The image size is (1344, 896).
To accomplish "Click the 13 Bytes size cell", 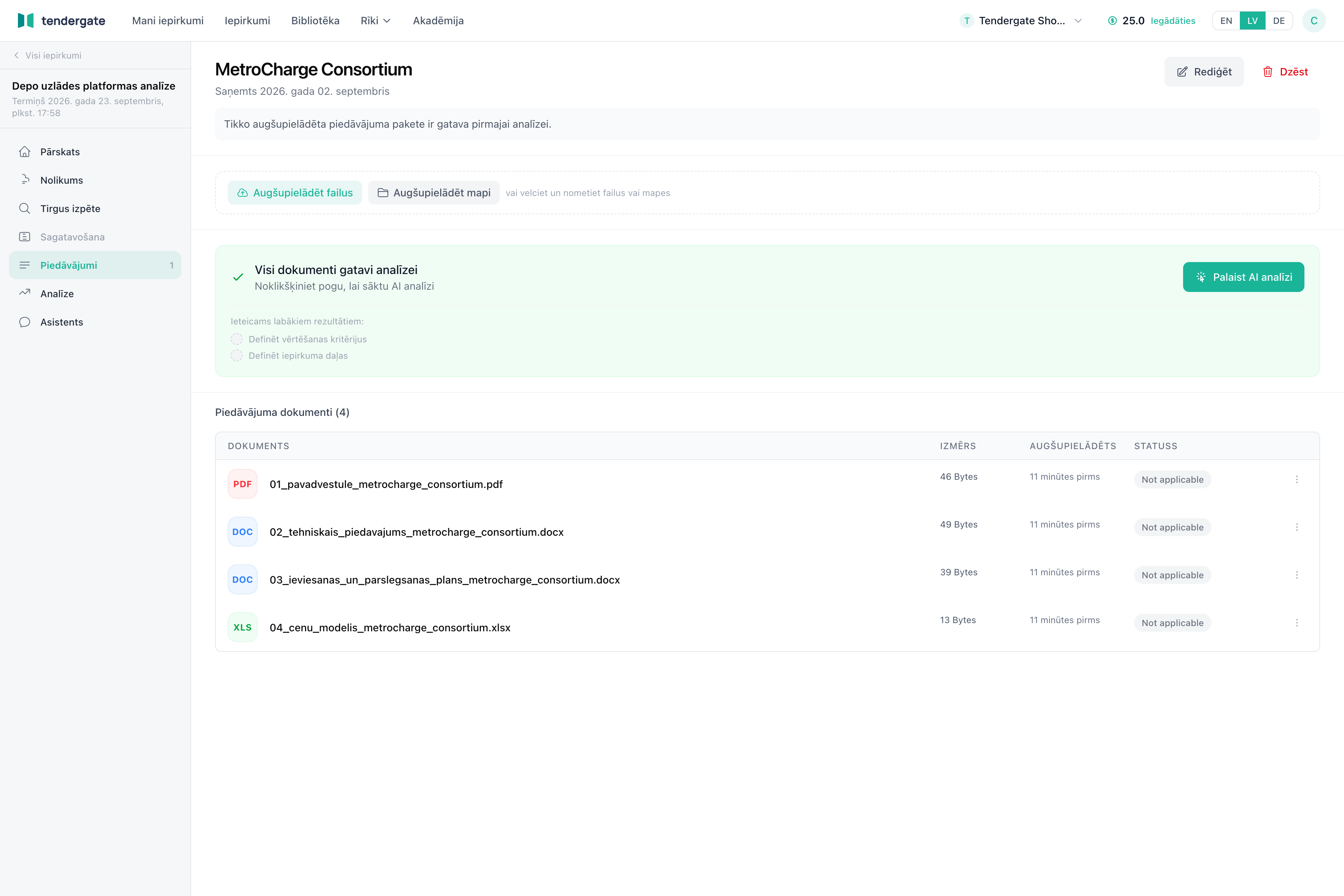I will pos(958,620).
